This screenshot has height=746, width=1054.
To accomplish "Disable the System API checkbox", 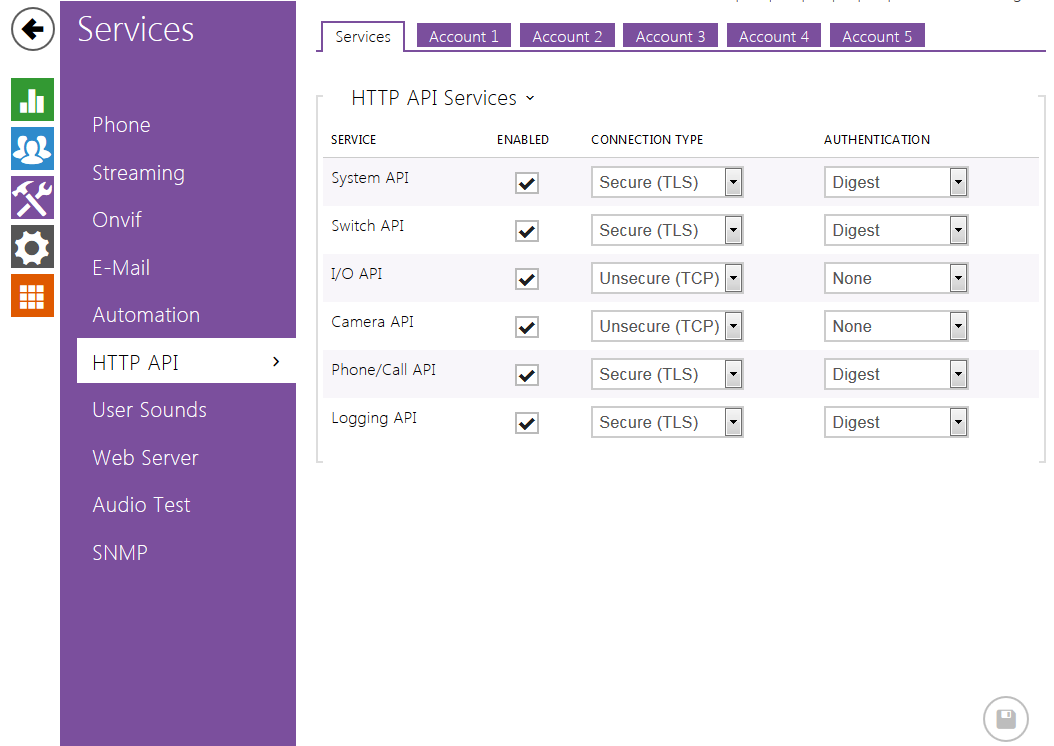I will click(x=526, y=183).
